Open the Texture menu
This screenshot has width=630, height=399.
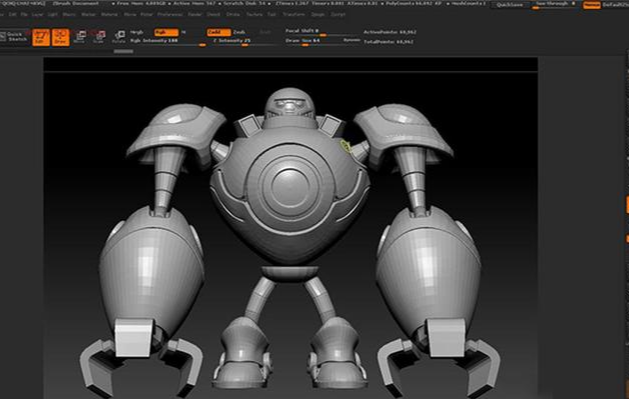[254, 14]
